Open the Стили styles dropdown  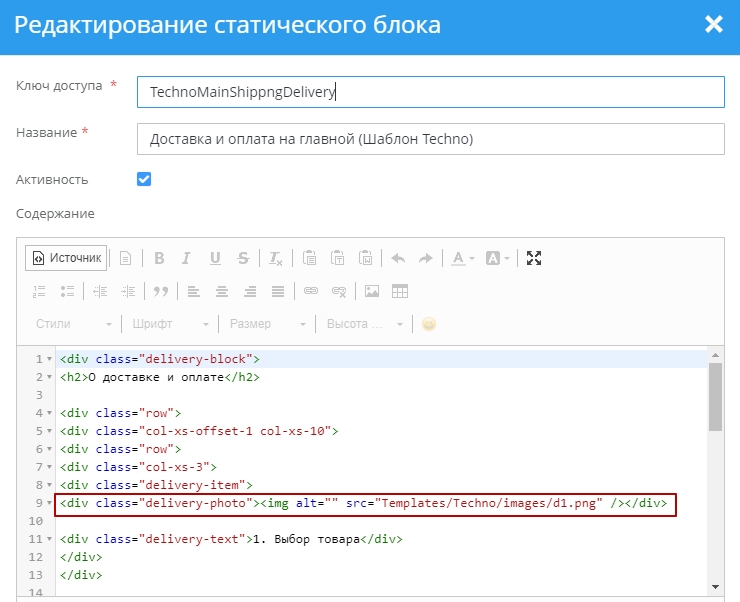click(73, 324)
